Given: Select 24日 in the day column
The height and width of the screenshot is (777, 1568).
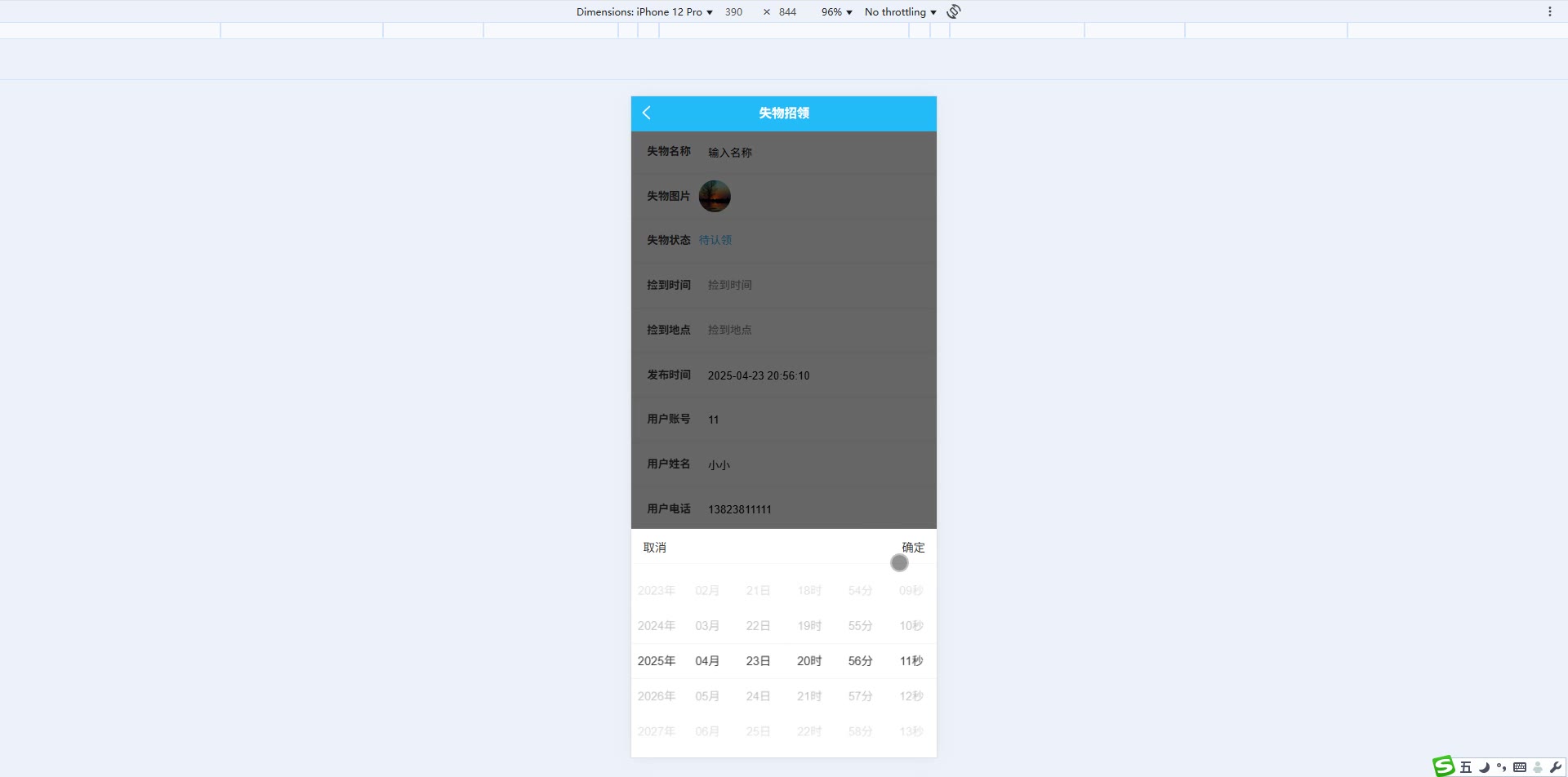Looking at the screenshot, I should [x=758, y=696].
